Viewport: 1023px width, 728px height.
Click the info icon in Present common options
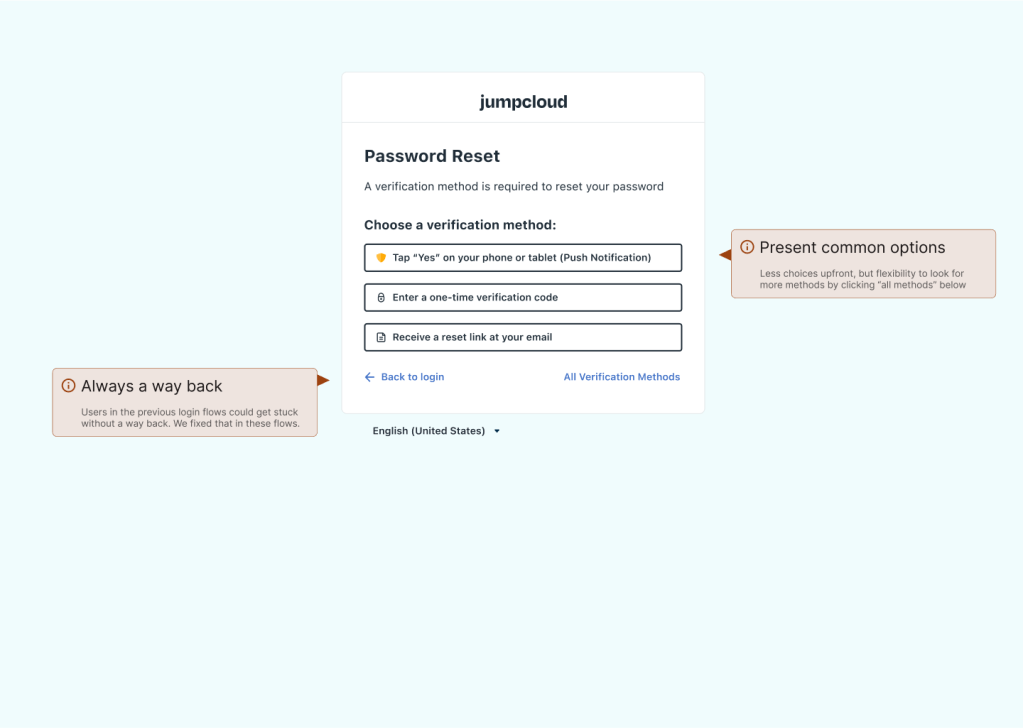747,247
